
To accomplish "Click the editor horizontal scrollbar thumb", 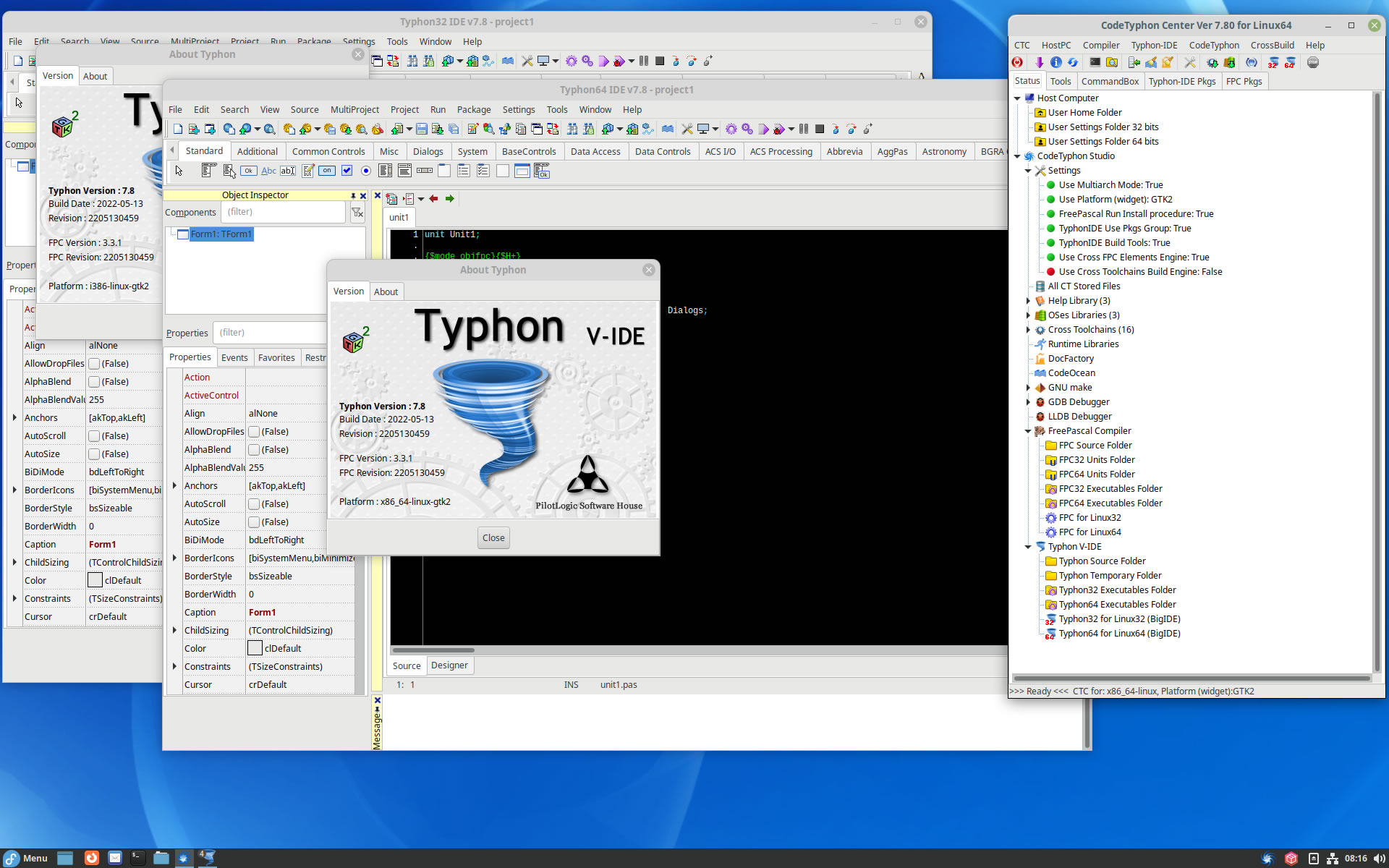I will [x=433, y=650].
